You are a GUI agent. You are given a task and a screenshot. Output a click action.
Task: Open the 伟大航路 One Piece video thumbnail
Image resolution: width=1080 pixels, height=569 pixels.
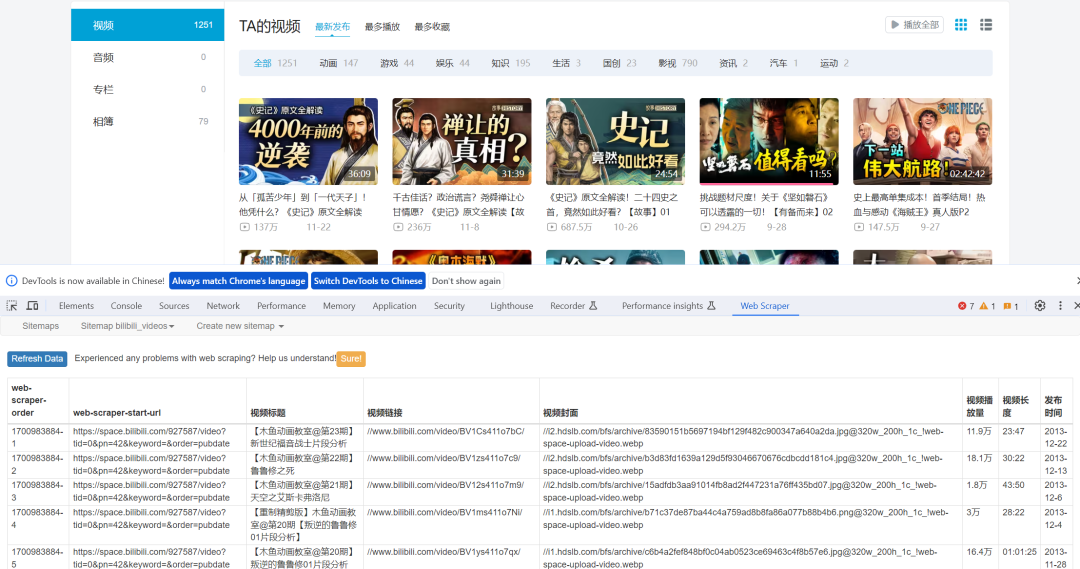[x=922, y=141]
